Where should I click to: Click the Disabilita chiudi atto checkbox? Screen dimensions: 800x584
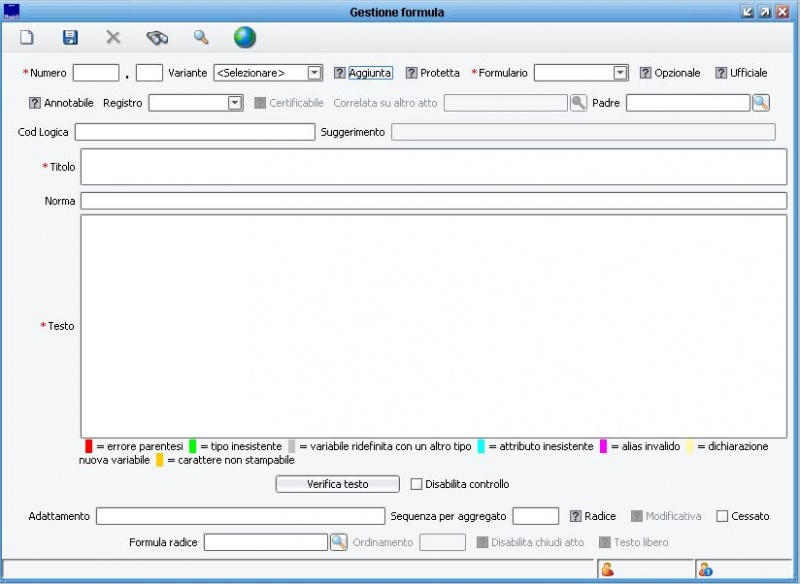[482, 542]
